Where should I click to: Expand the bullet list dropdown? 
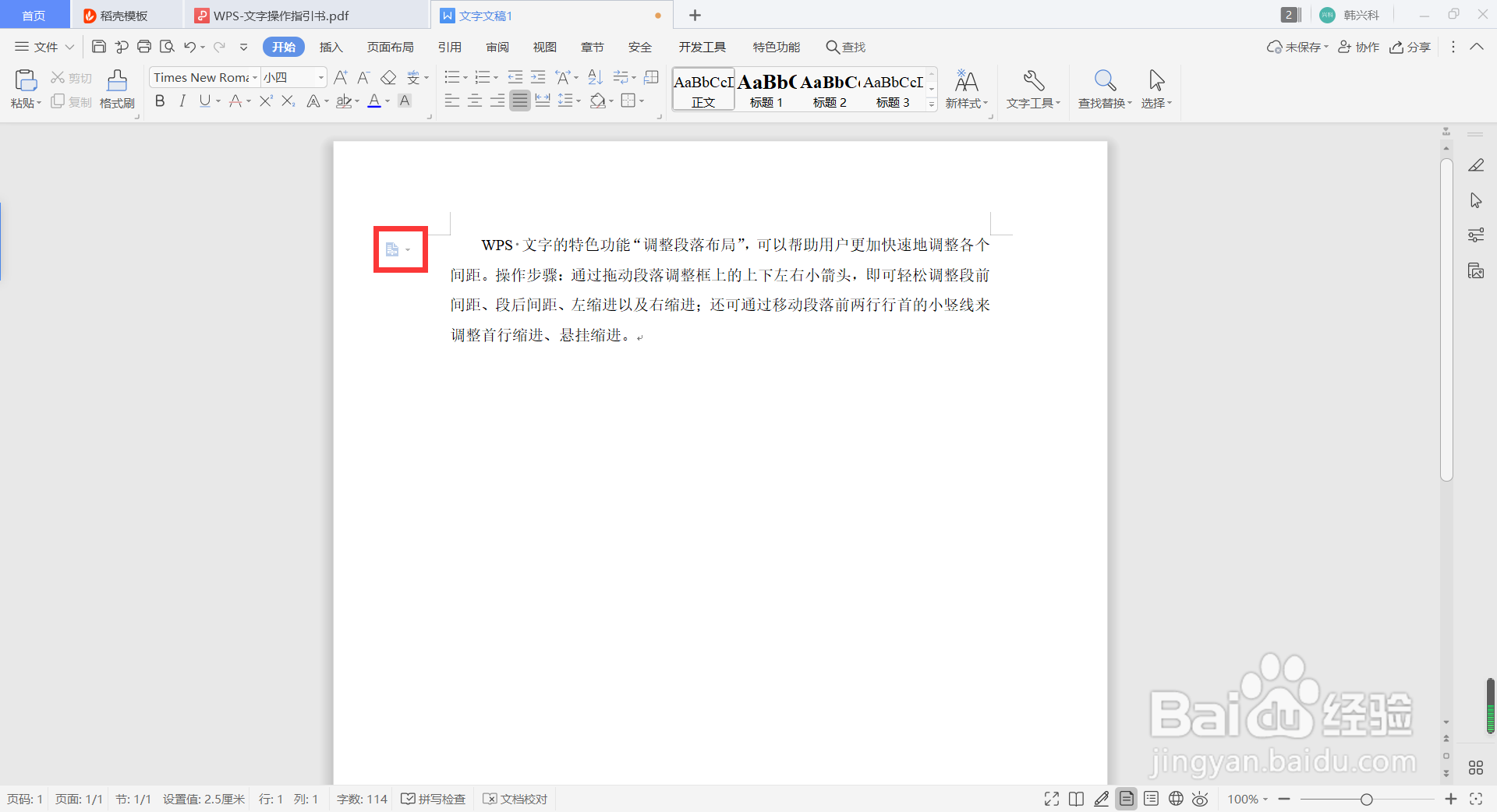click(465, 78)
